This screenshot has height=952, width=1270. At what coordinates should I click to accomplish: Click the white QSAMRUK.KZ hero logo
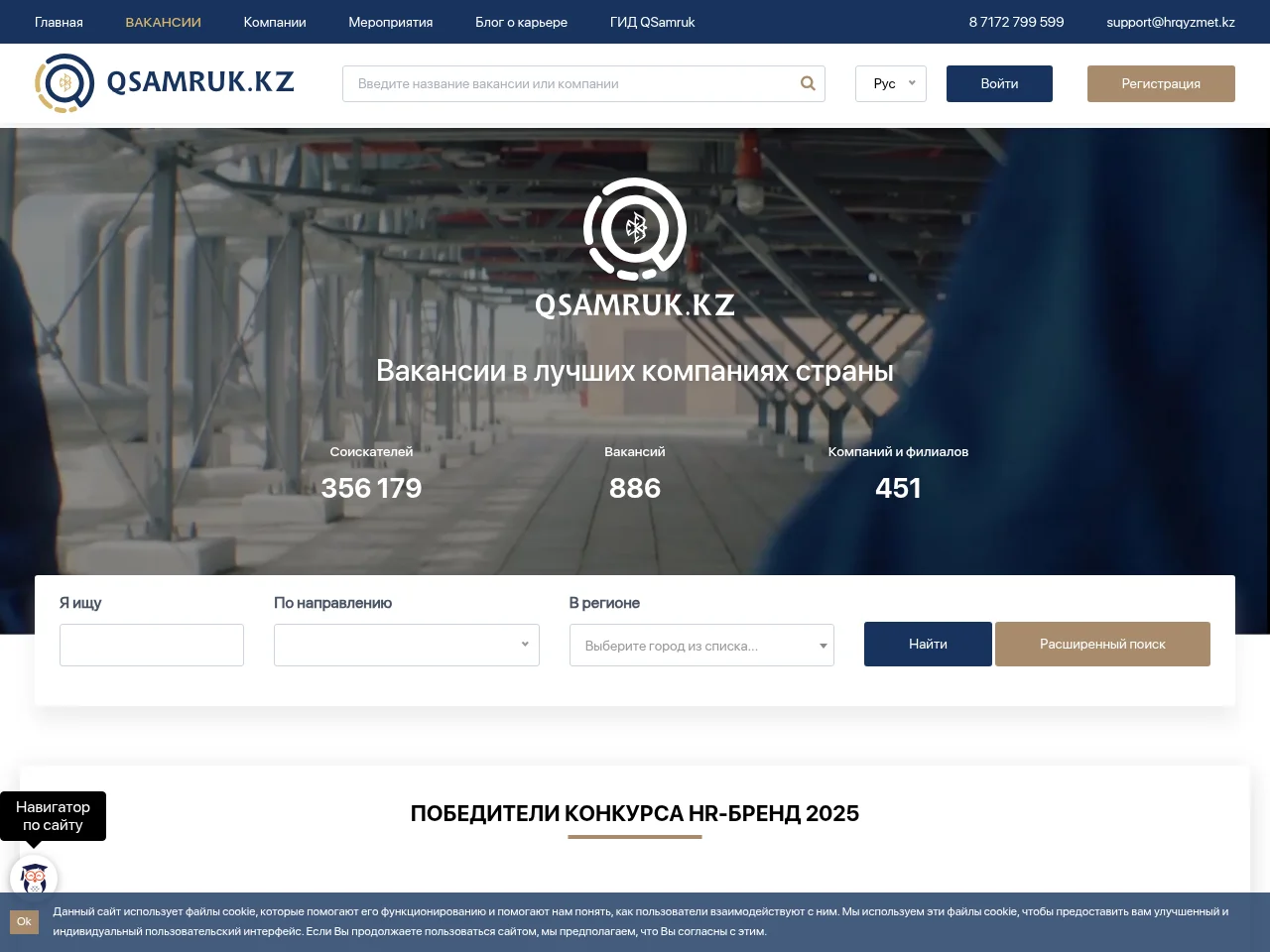635,248
